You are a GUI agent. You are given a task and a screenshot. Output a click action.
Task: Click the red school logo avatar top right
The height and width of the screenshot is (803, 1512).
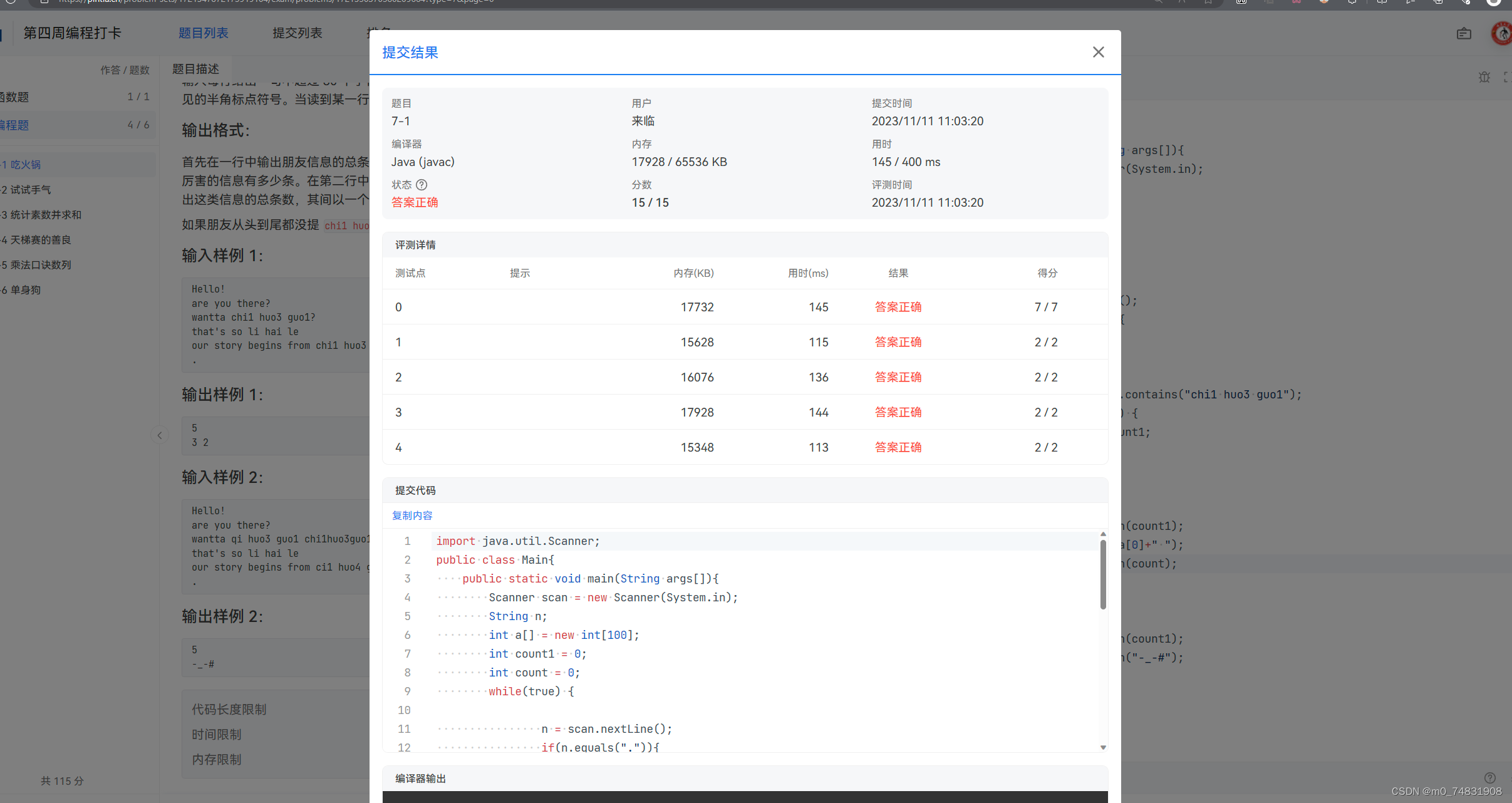[x=1501, y=33]
